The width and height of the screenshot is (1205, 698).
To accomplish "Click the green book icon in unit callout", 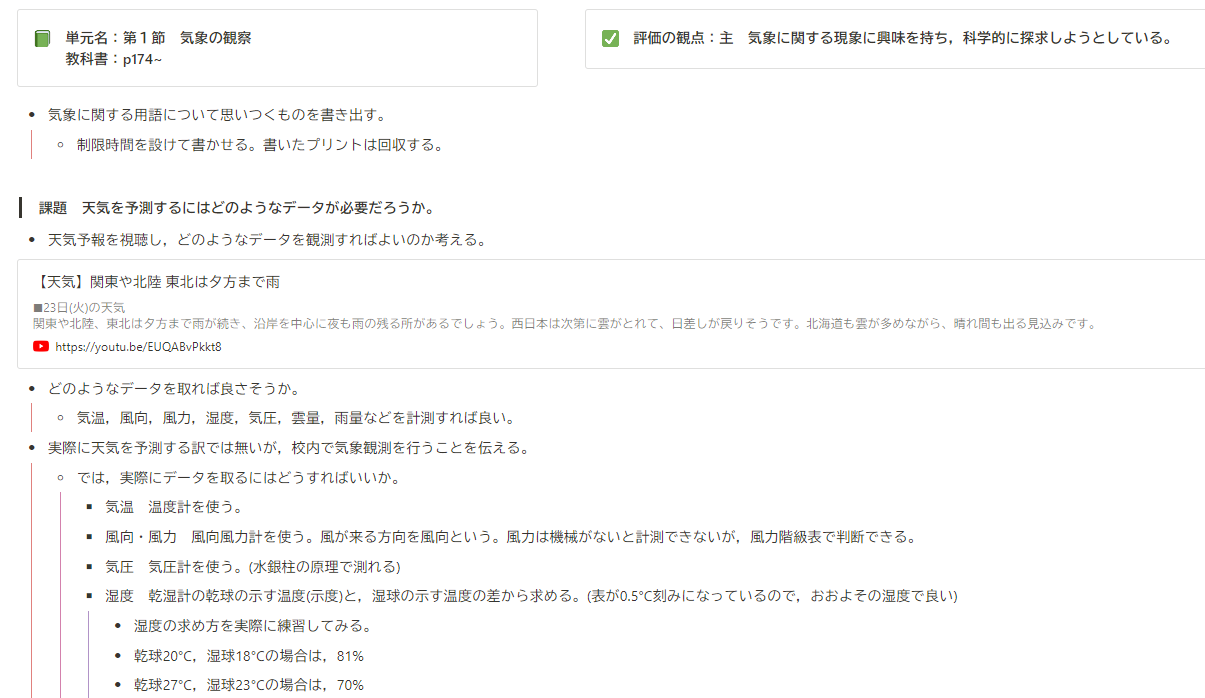I will point(42,39).
